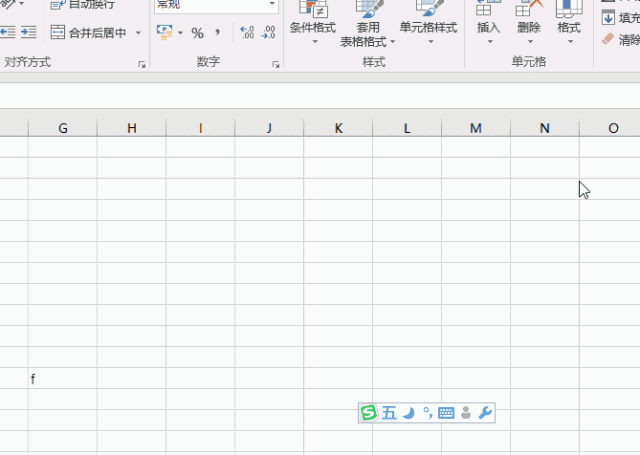The image size is (640, 455).
Task: Open the Sogou wrench settings icon
Action: 485,413
